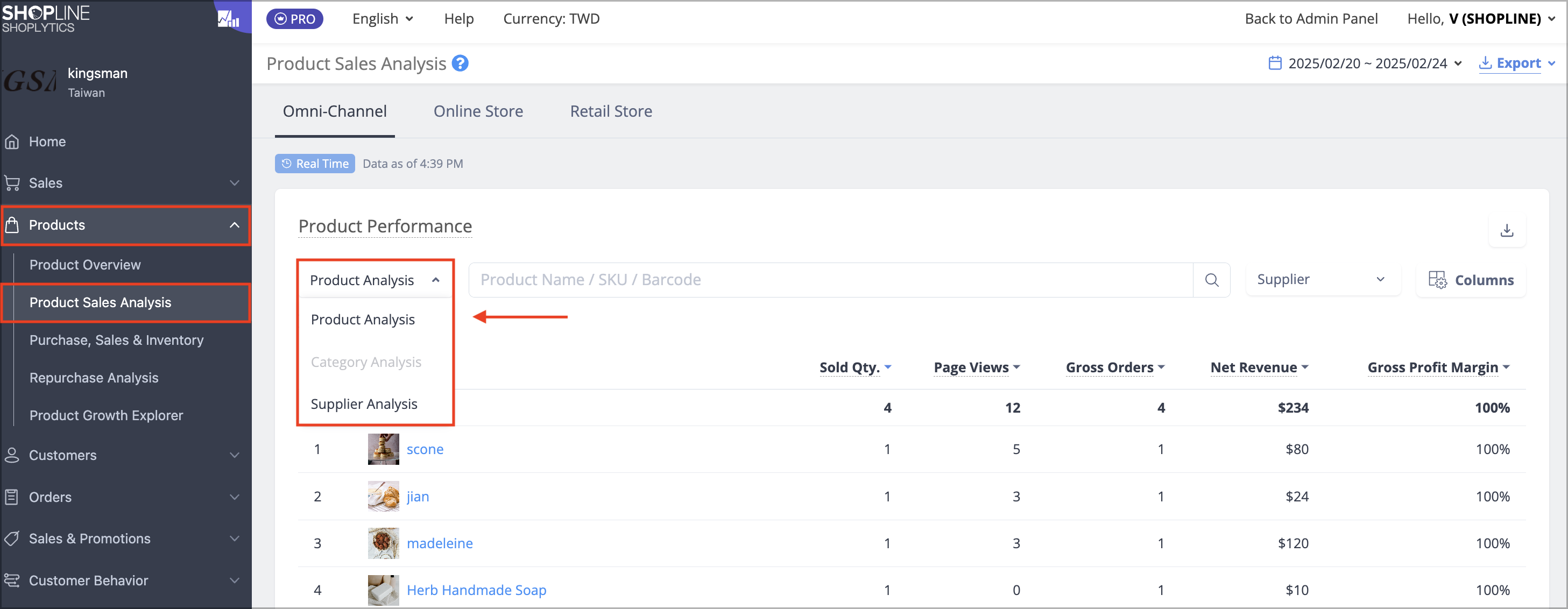Image resolution: width=1568 pixels, height=609 pixels.
Task: Sort by Gross Profit Margin column
Action: pyautogui.click(x=1439, y=367)
